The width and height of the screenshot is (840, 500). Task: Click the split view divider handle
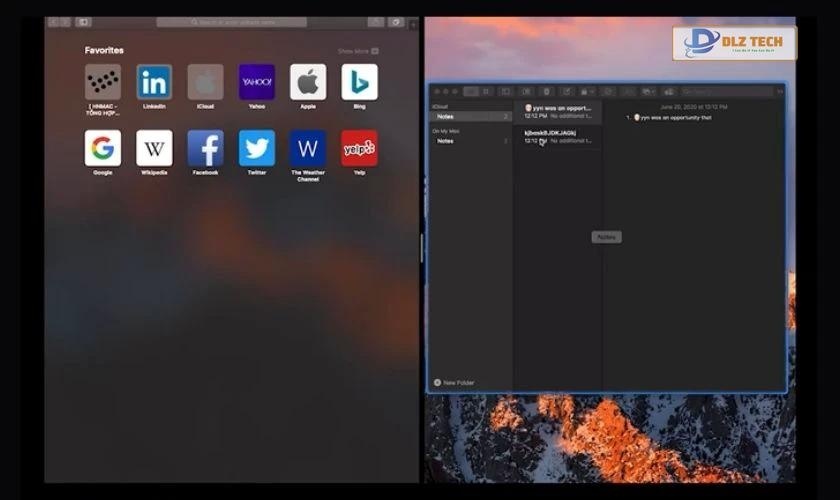[x=421, y=248]
